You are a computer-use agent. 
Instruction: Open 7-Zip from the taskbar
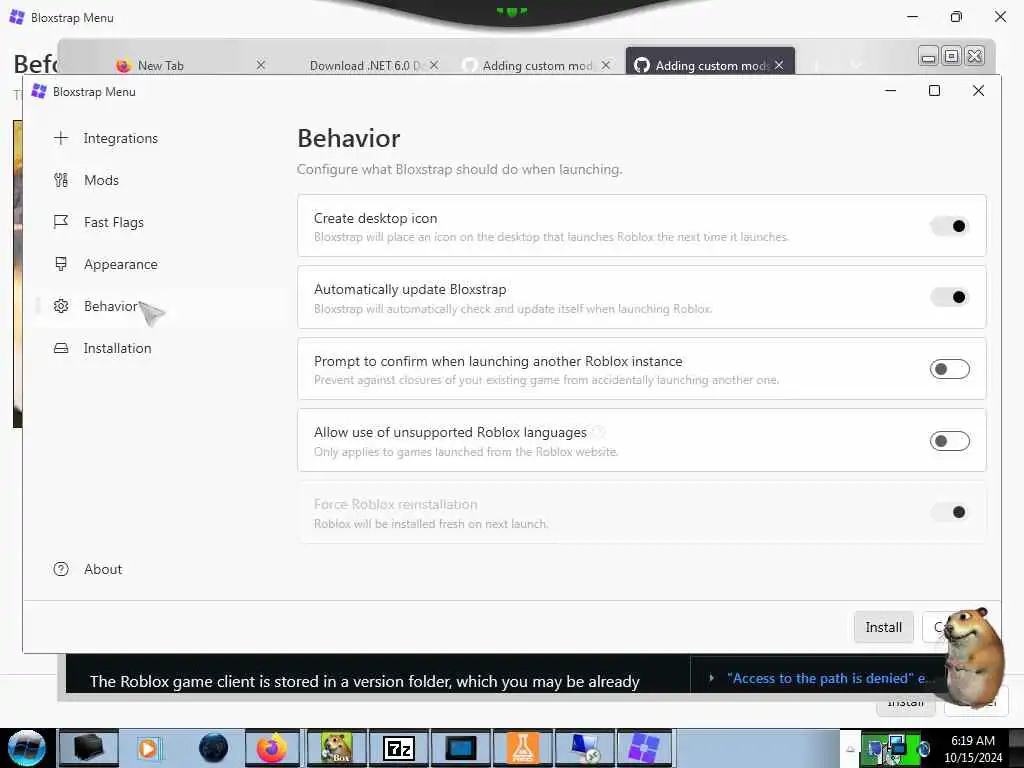click(x=398, y=748)
